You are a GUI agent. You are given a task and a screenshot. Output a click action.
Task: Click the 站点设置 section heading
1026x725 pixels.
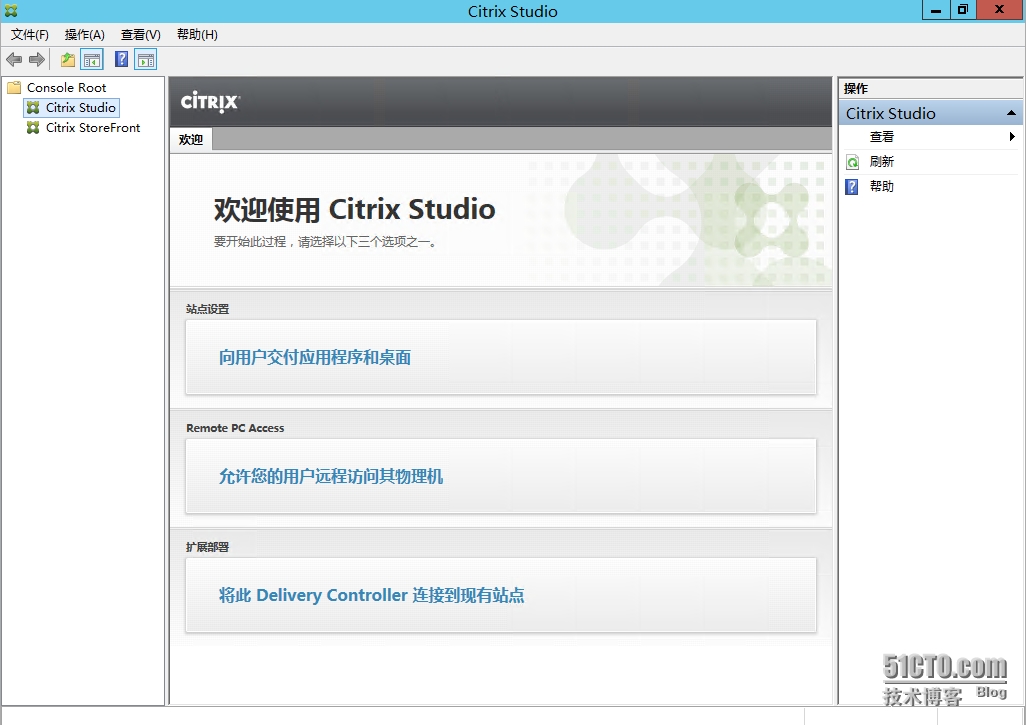tap(207, 309)
